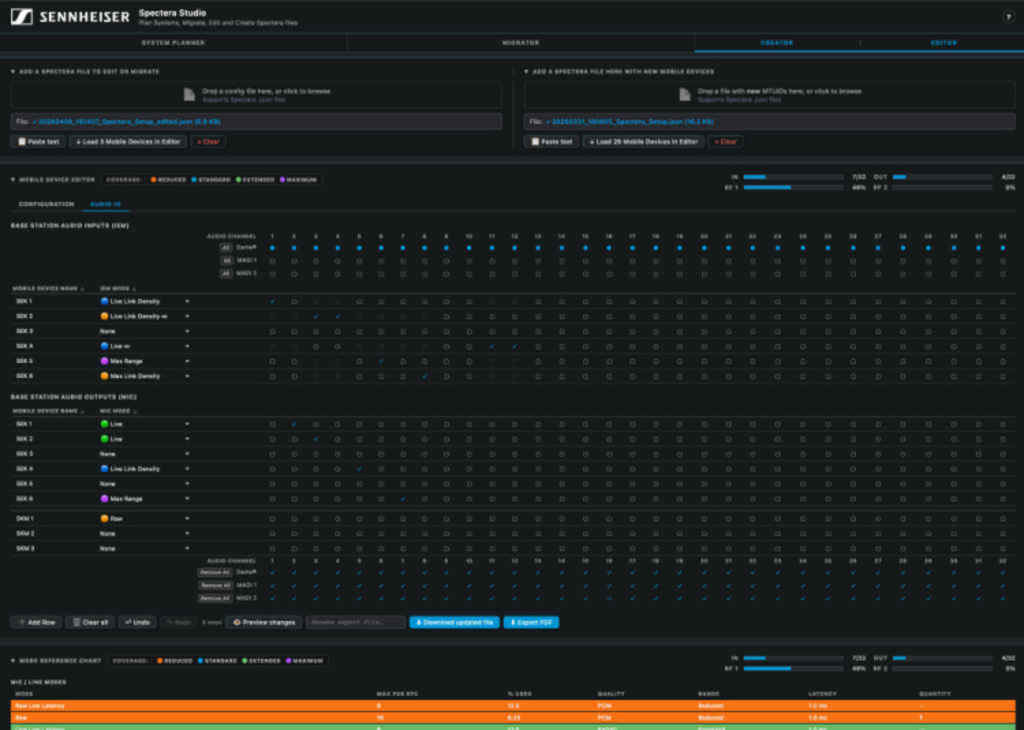Clear the edit-or-migrate file with red Clear

coord(208,142)
